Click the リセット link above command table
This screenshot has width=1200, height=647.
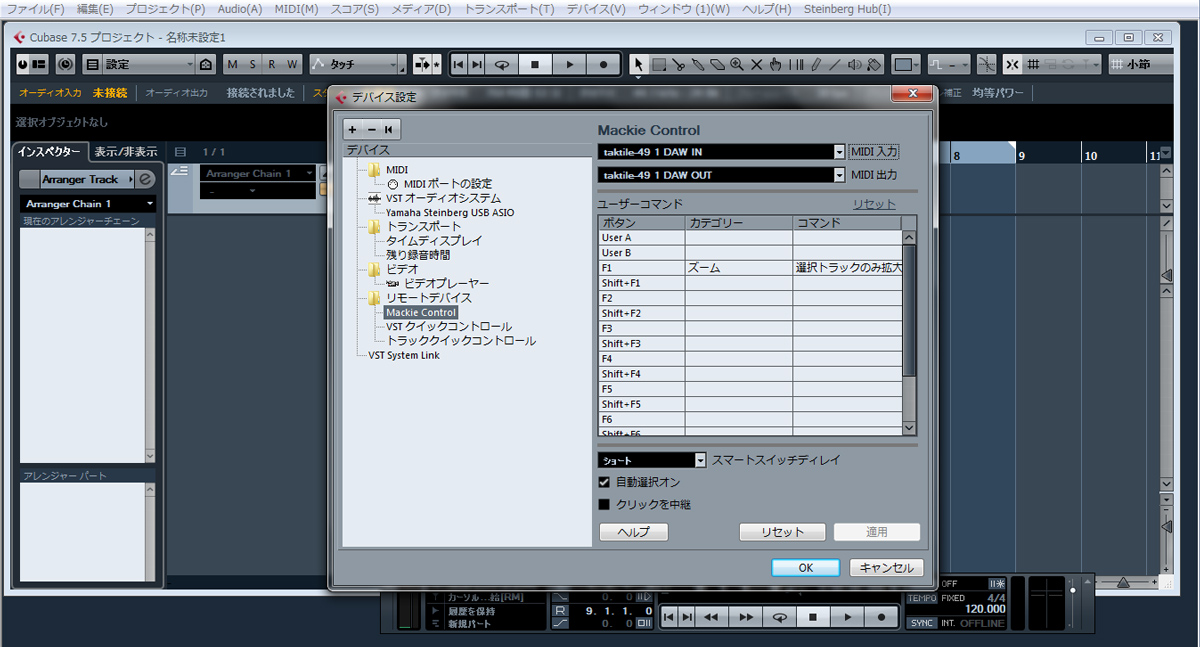pos(874,204)
